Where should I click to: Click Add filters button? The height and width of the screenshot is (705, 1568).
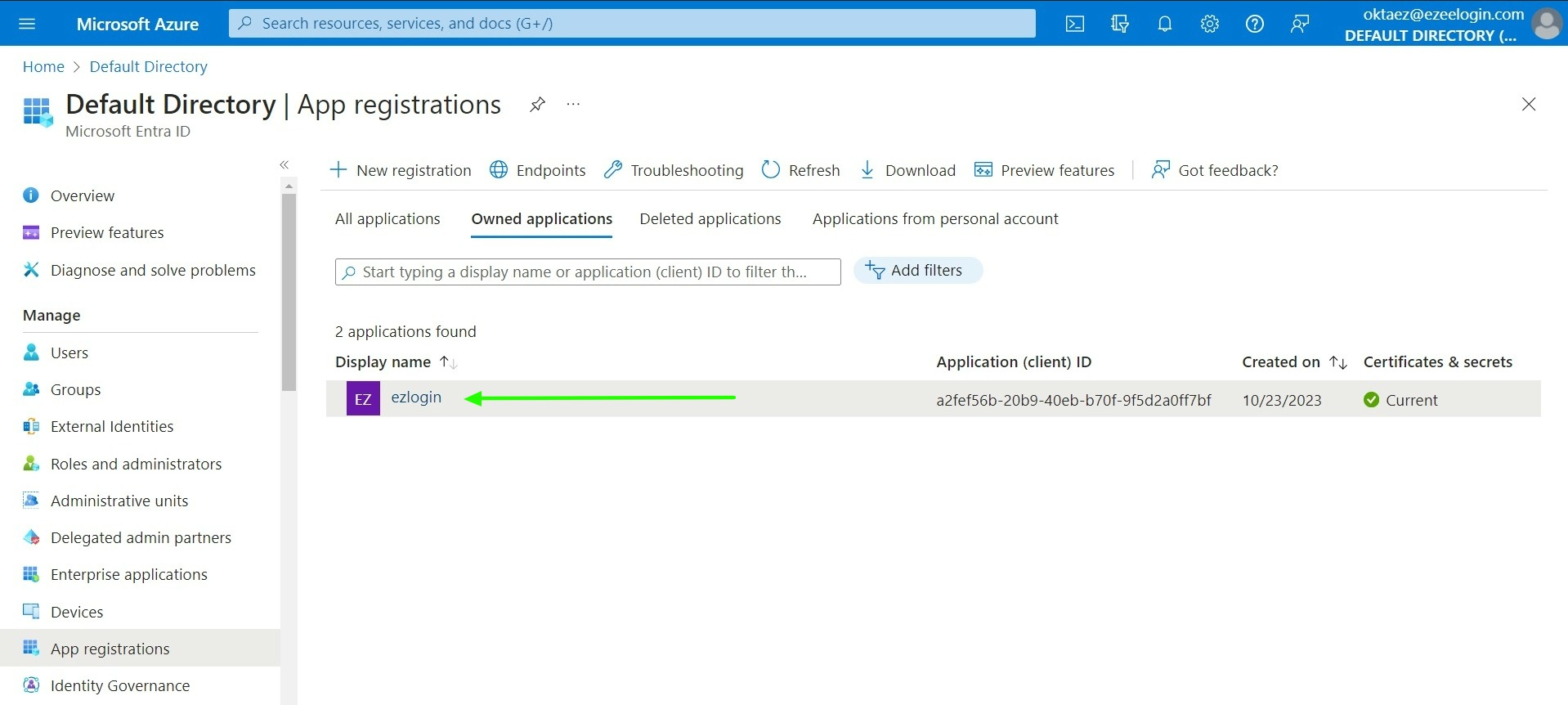click(x=918, y=271)
